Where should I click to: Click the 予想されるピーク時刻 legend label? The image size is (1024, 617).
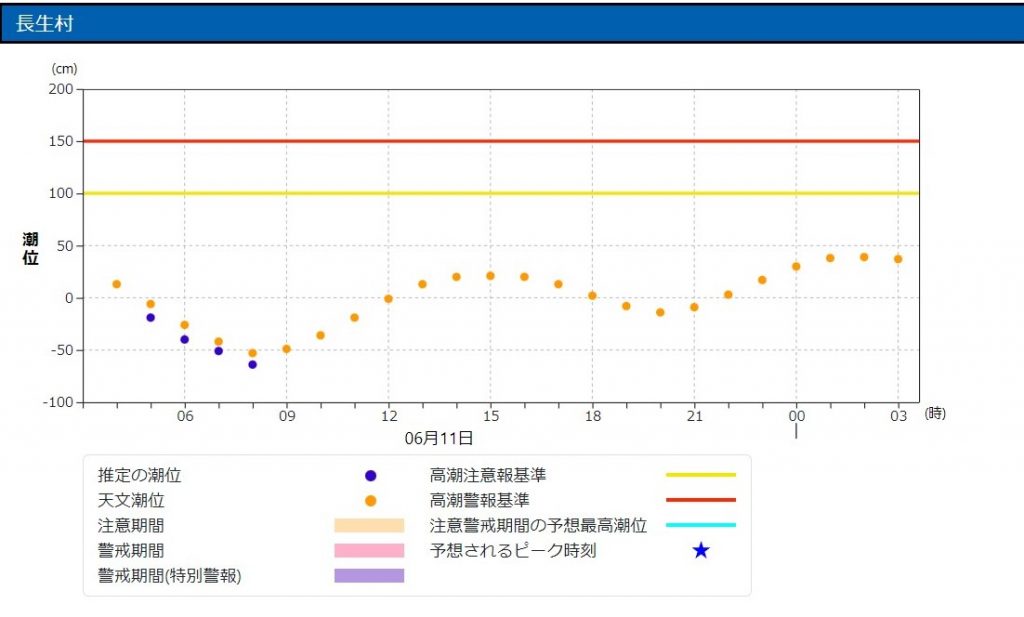click(513, 550)
